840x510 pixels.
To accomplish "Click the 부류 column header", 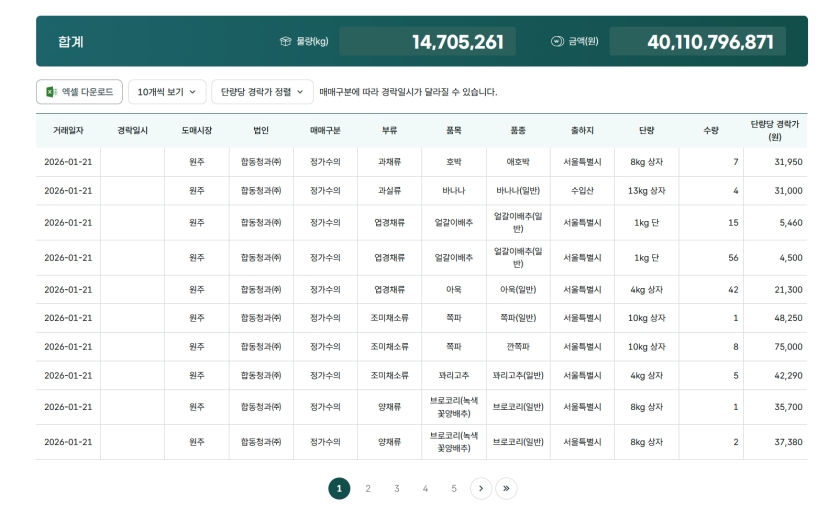I will (x=389, y=130).
